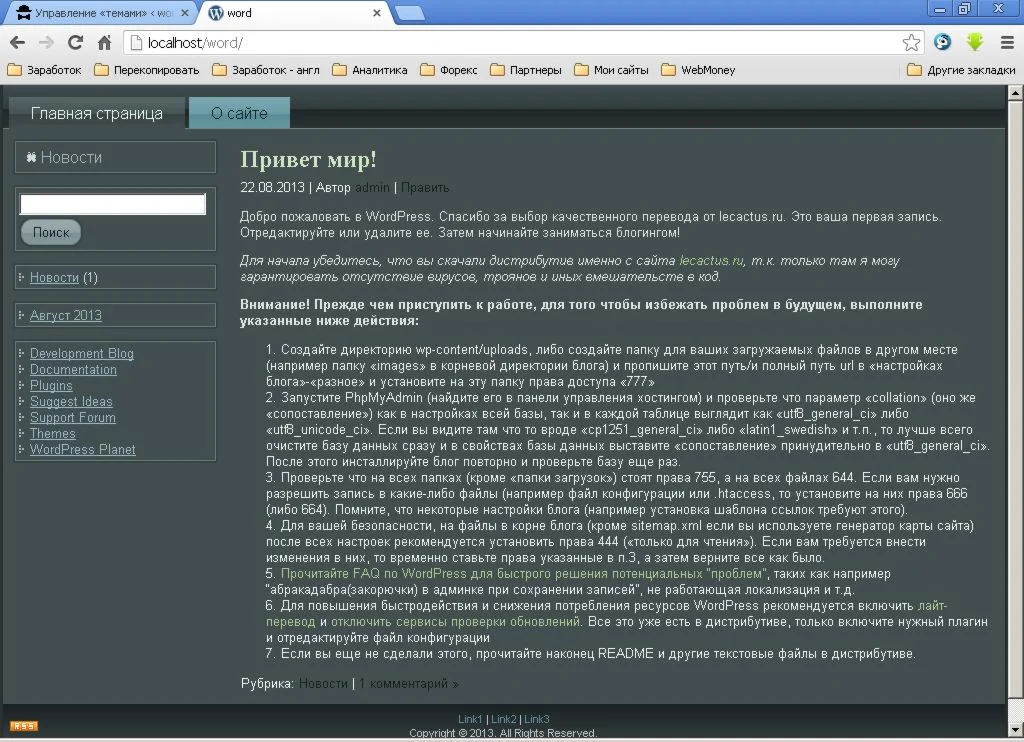Click the WordPress favicon on the word tab
1024x742 pixels.
(x=214, y=14)
